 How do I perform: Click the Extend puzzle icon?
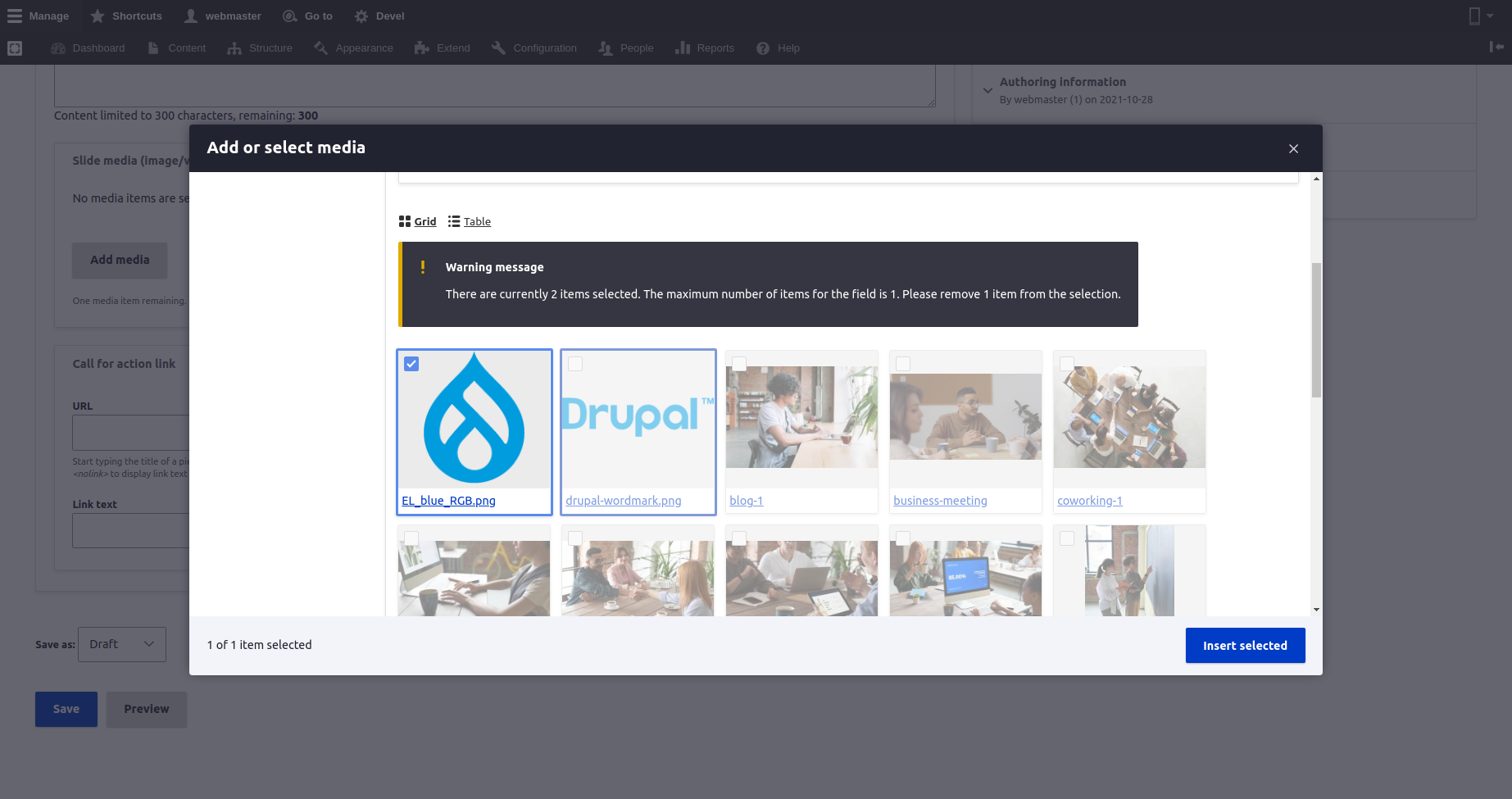(422, 48)
